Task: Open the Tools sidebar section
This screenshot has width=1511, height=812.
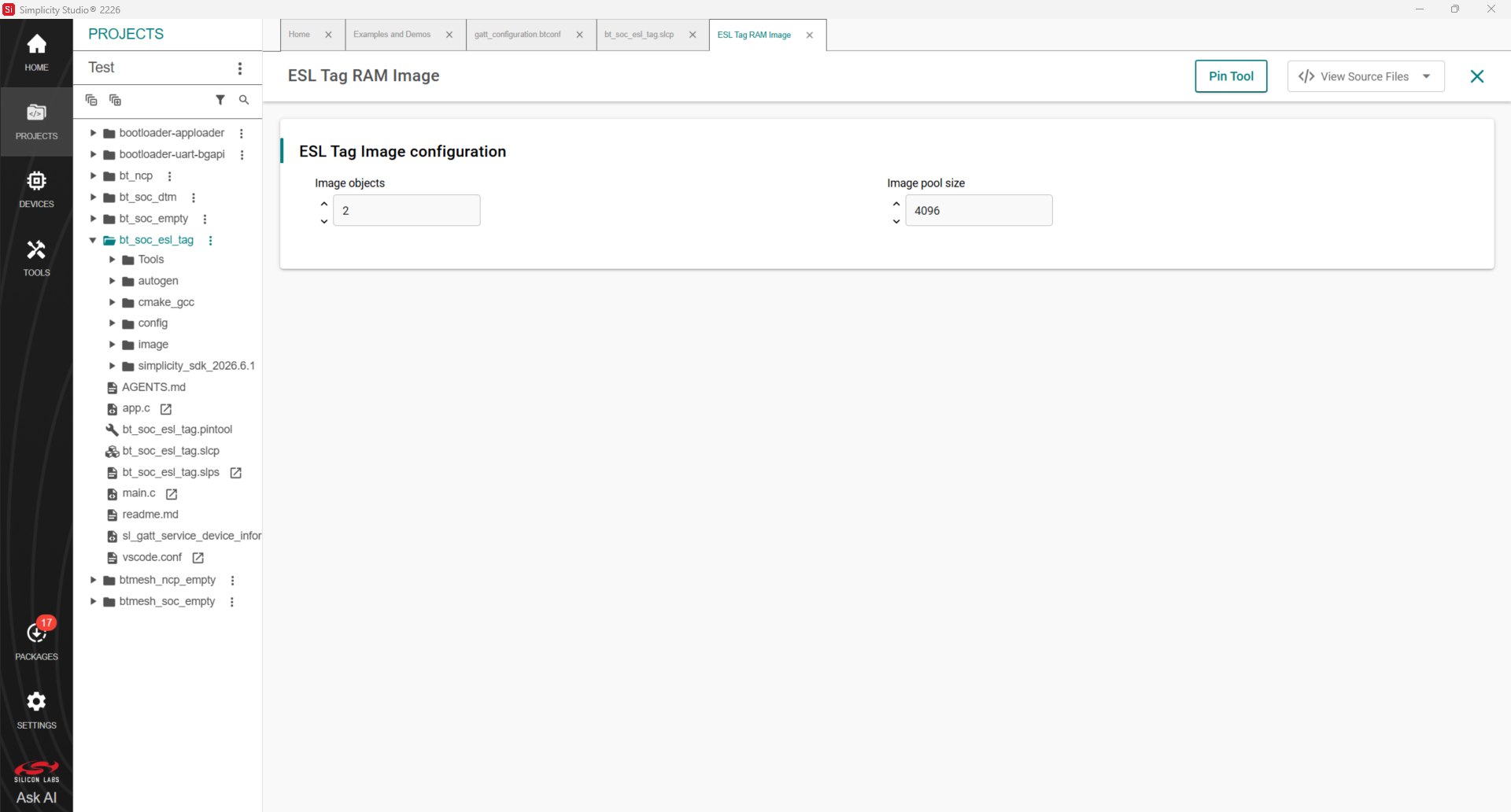Action: click(36, 258)
